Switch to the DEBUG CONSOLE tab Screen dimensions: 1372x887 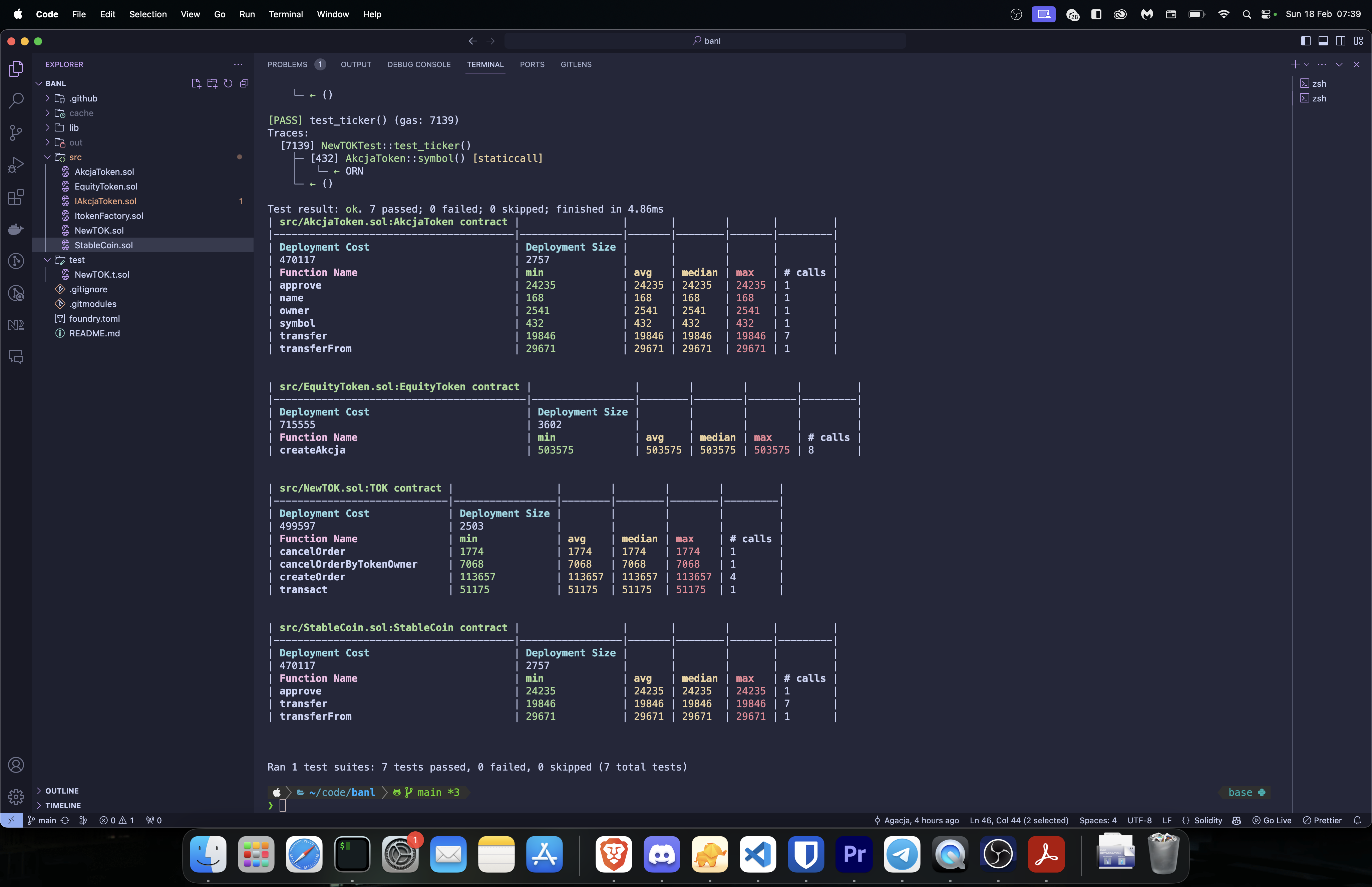[418, 64]
